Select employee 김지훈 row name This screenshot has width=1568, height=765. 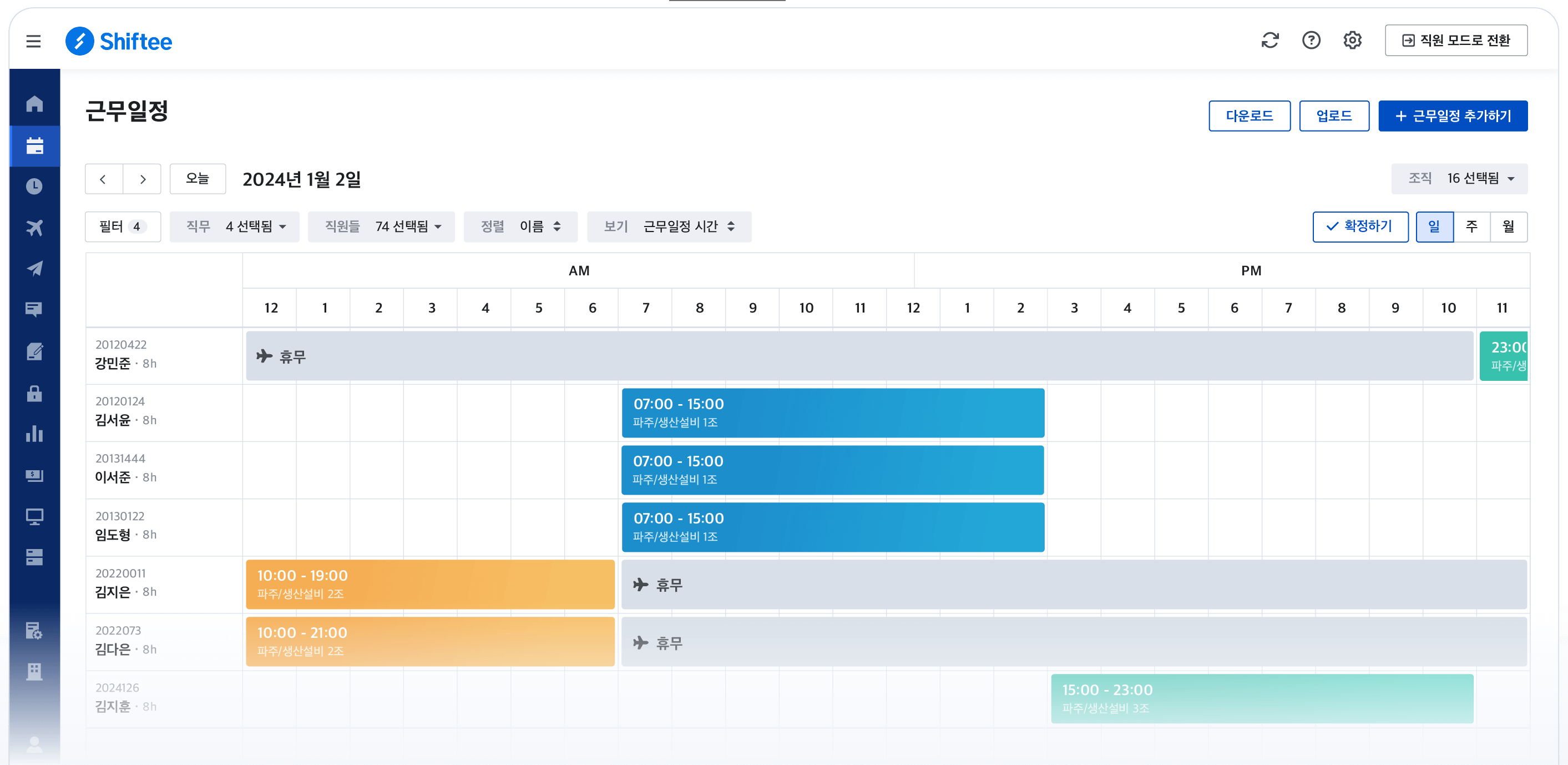[x=113, y=707]
